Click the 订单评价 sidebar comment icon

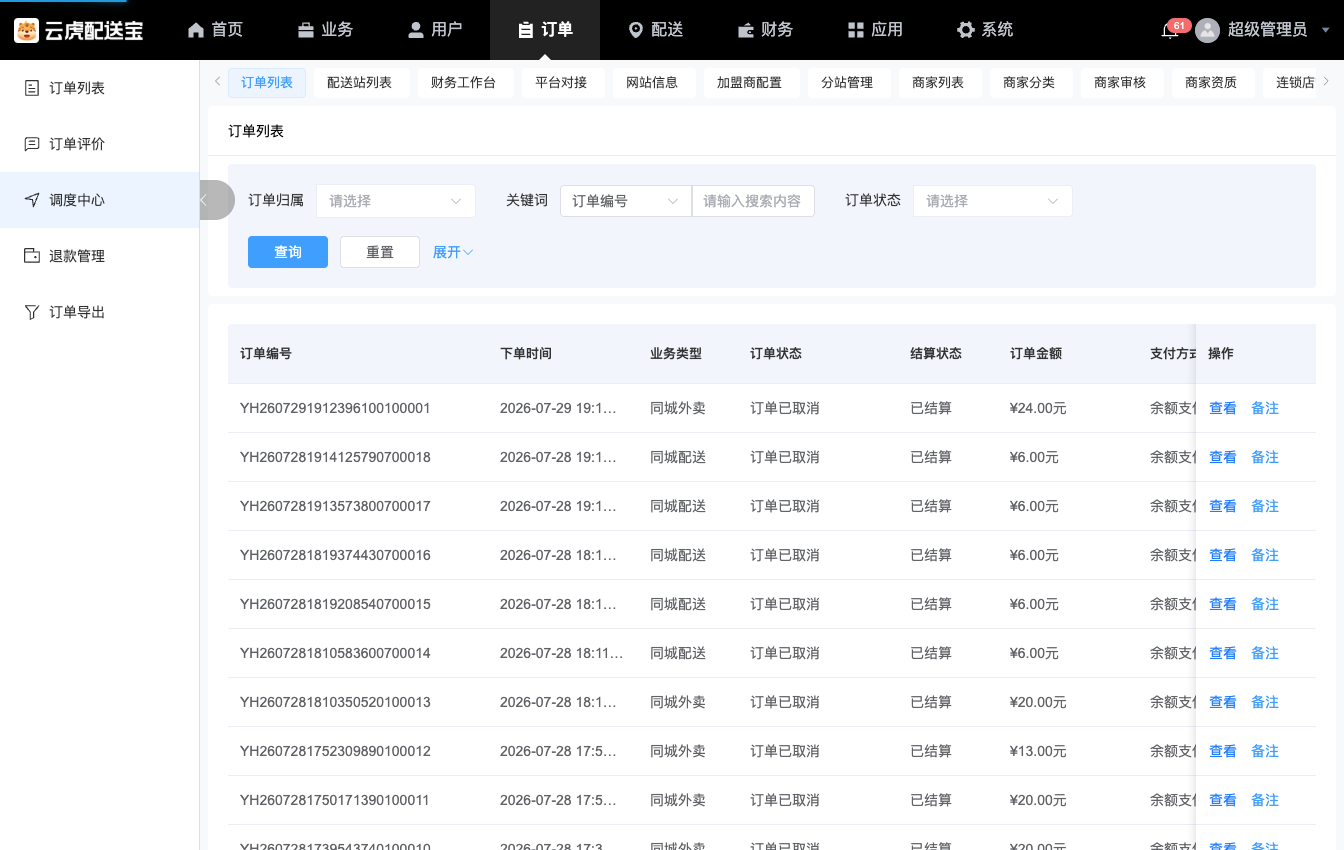32,144
